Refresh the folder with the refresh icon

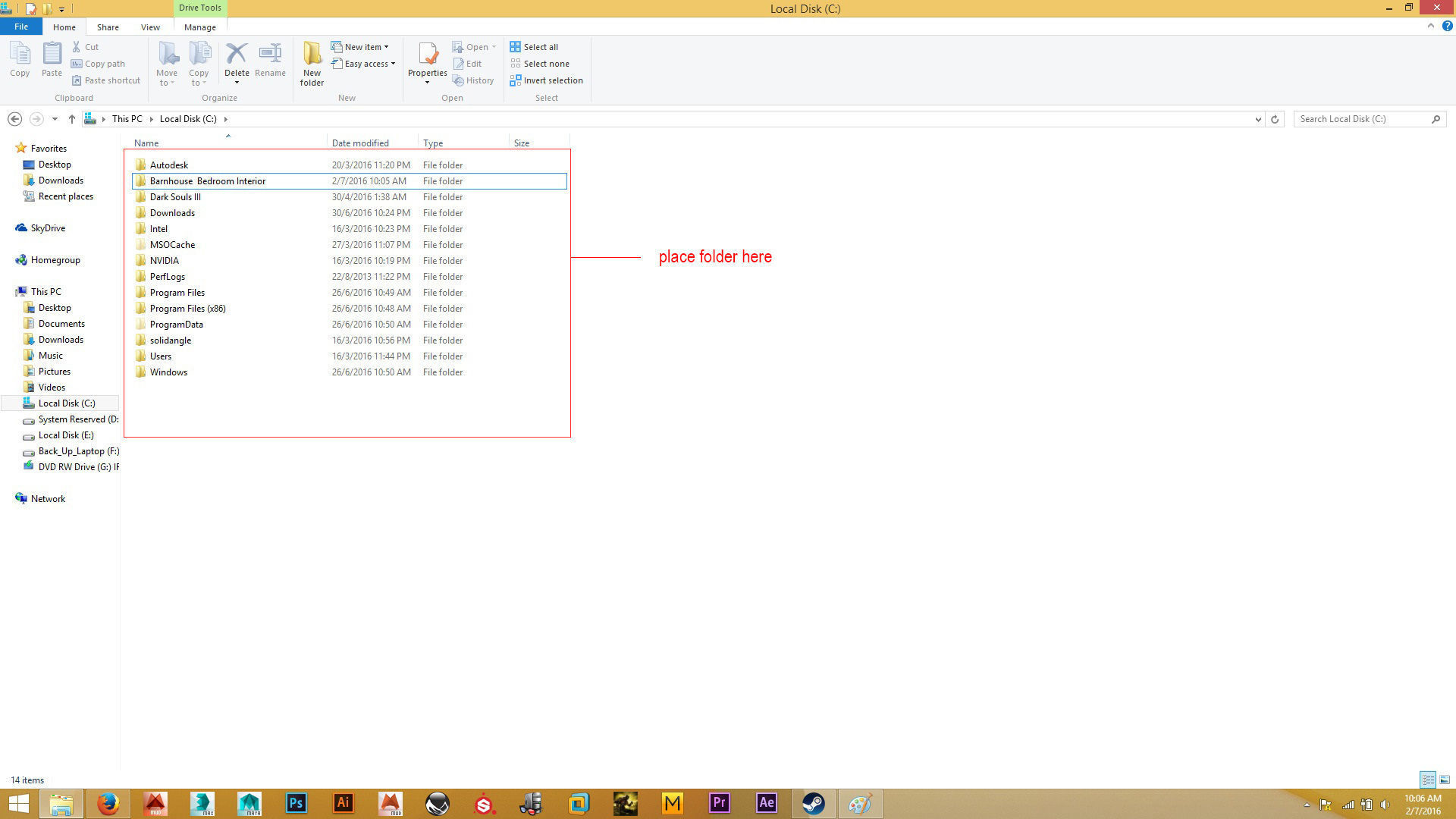(1275, 119)
